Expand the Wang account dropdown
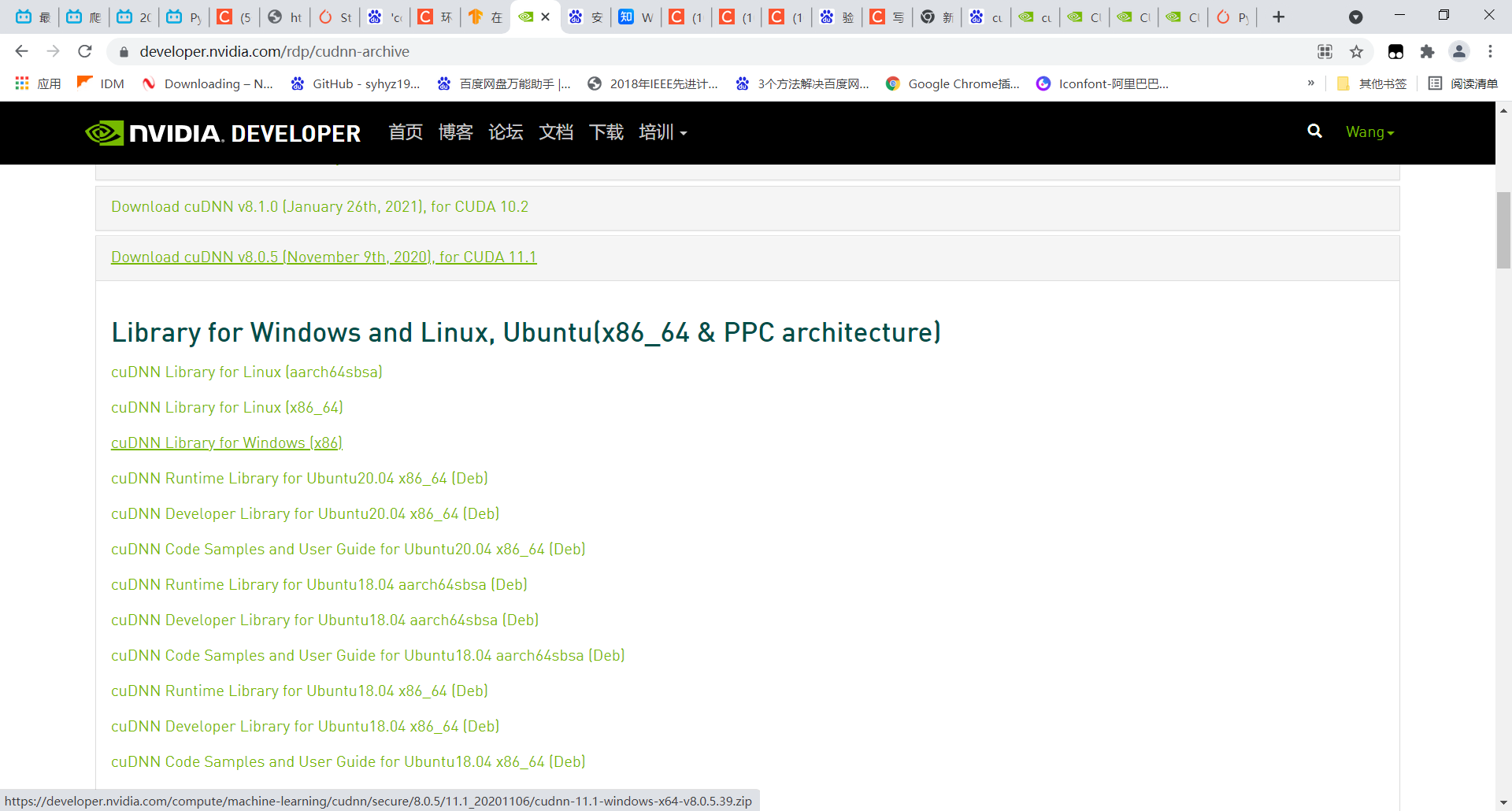This screenshot has height=811, width=1512. pos(1369,132)
